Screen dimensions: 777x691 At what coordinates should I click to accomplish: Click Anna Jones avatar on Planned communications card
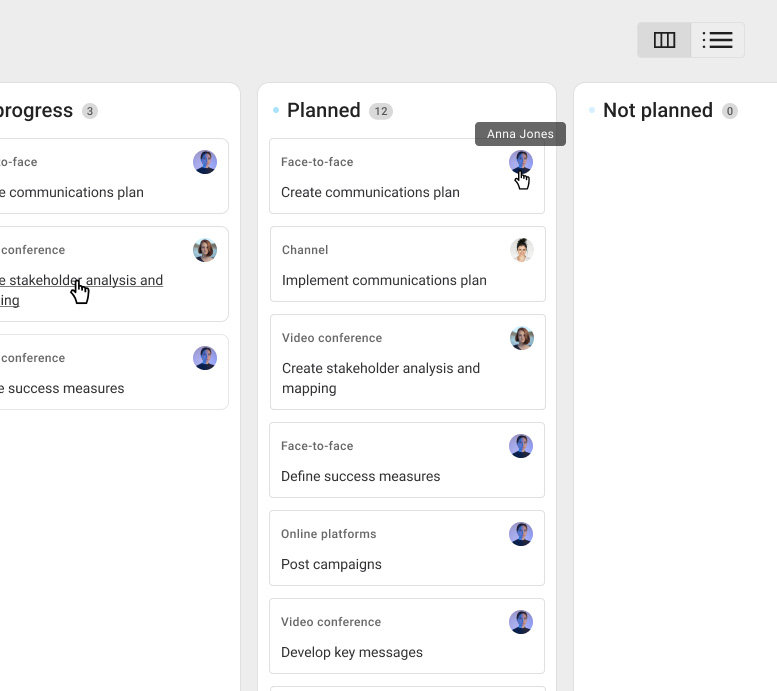pos(521,162)
